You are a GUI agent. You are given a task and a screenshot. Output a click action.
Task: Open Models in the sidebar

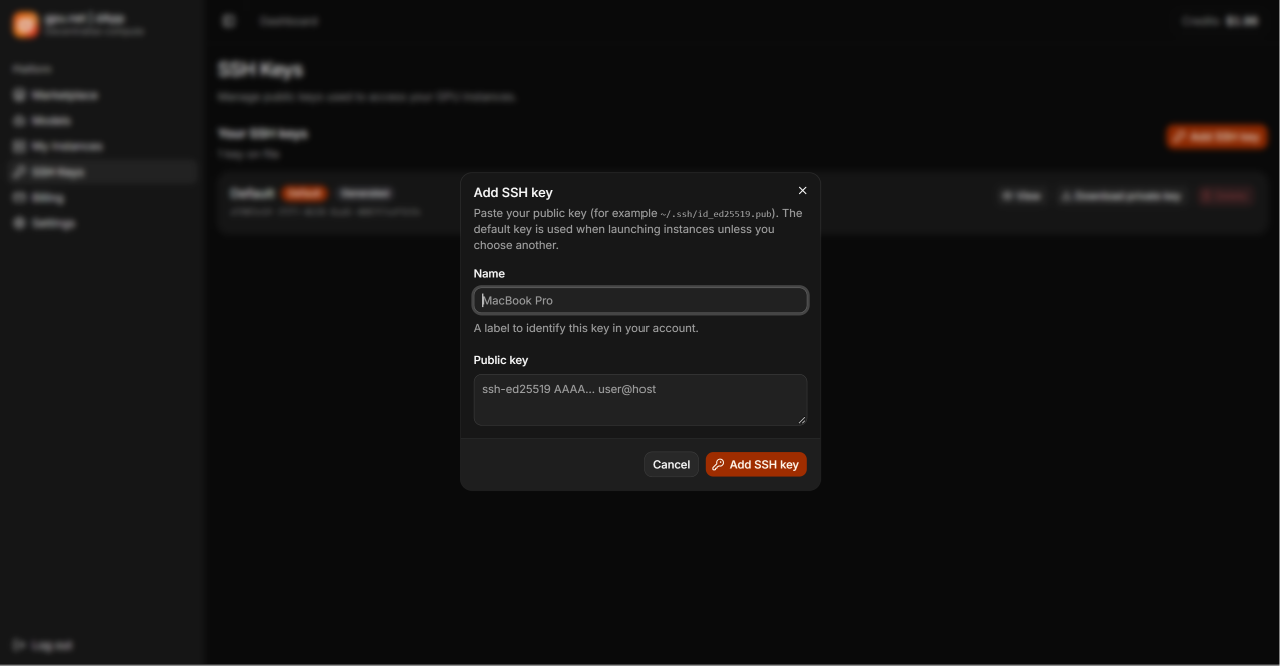100,121
